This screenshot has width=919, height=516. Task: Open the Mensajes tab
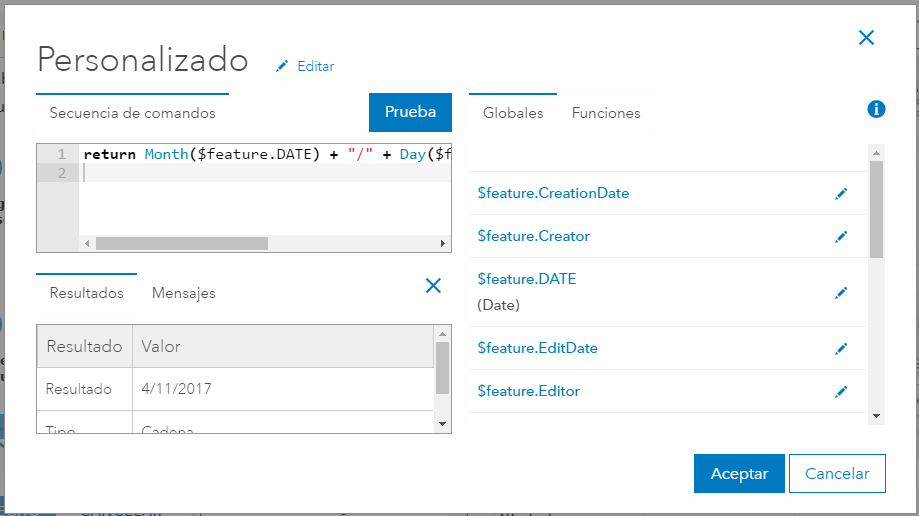point(183,293)
